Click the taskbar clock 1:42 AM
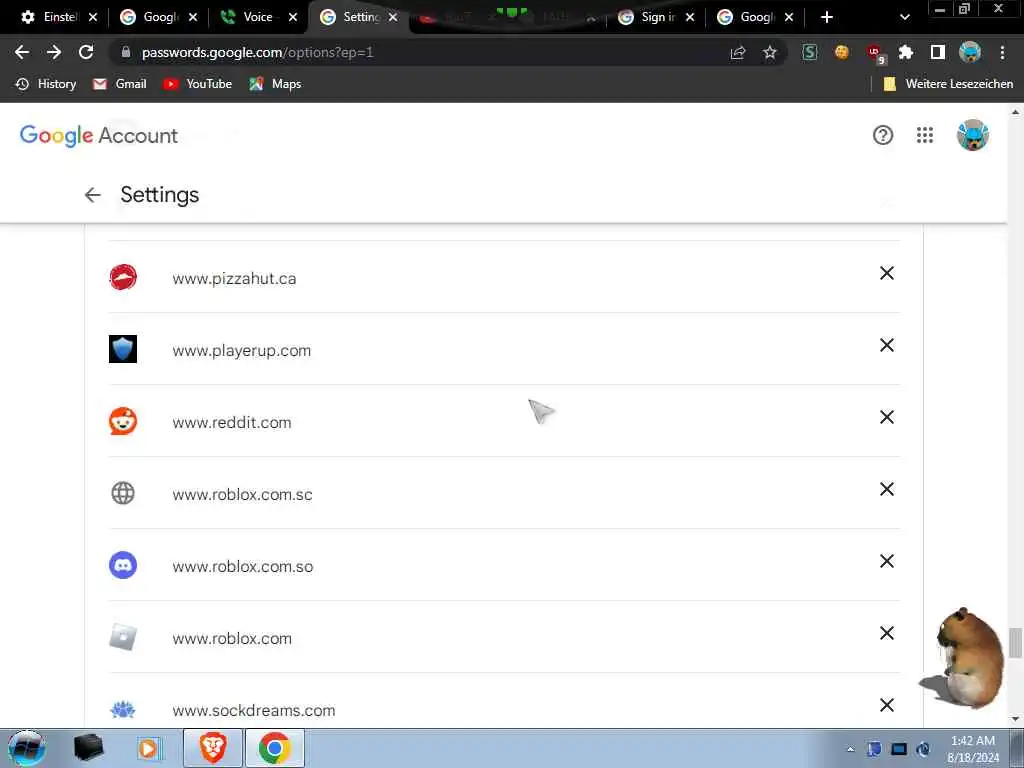1024x768 pixels. pos(973,748)
